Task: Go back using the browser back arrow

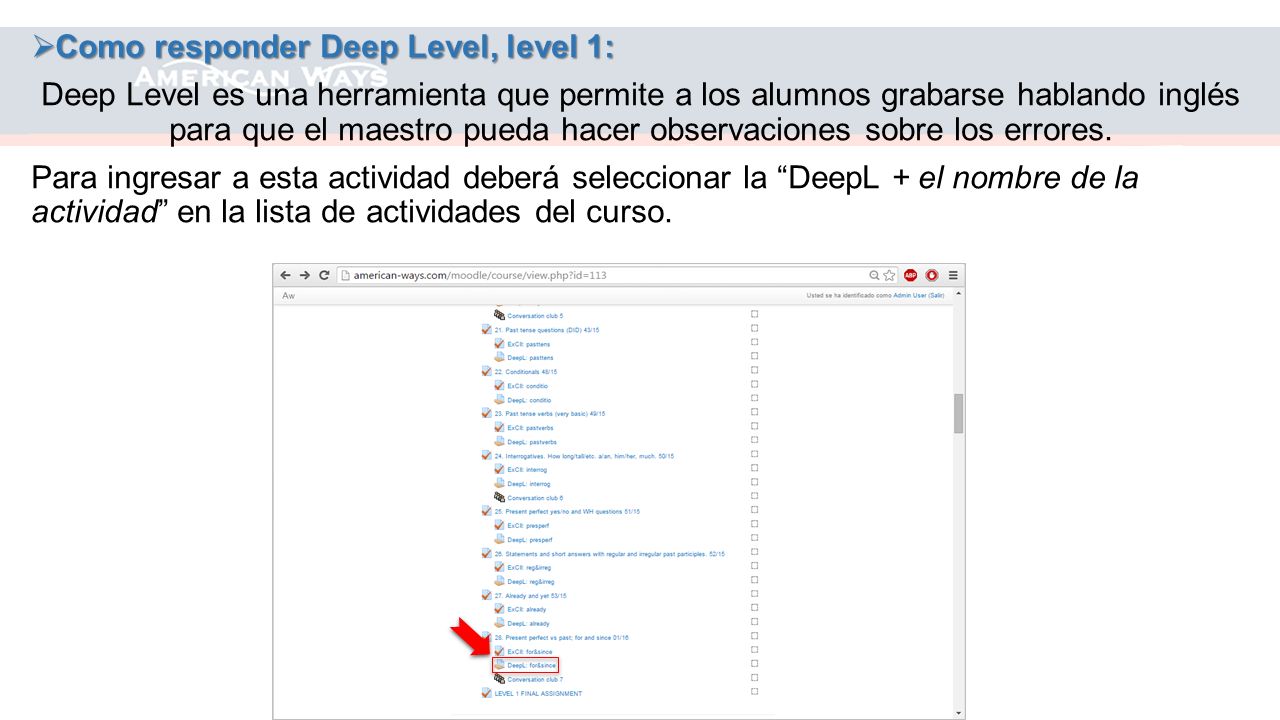Action: coord(285,275)
